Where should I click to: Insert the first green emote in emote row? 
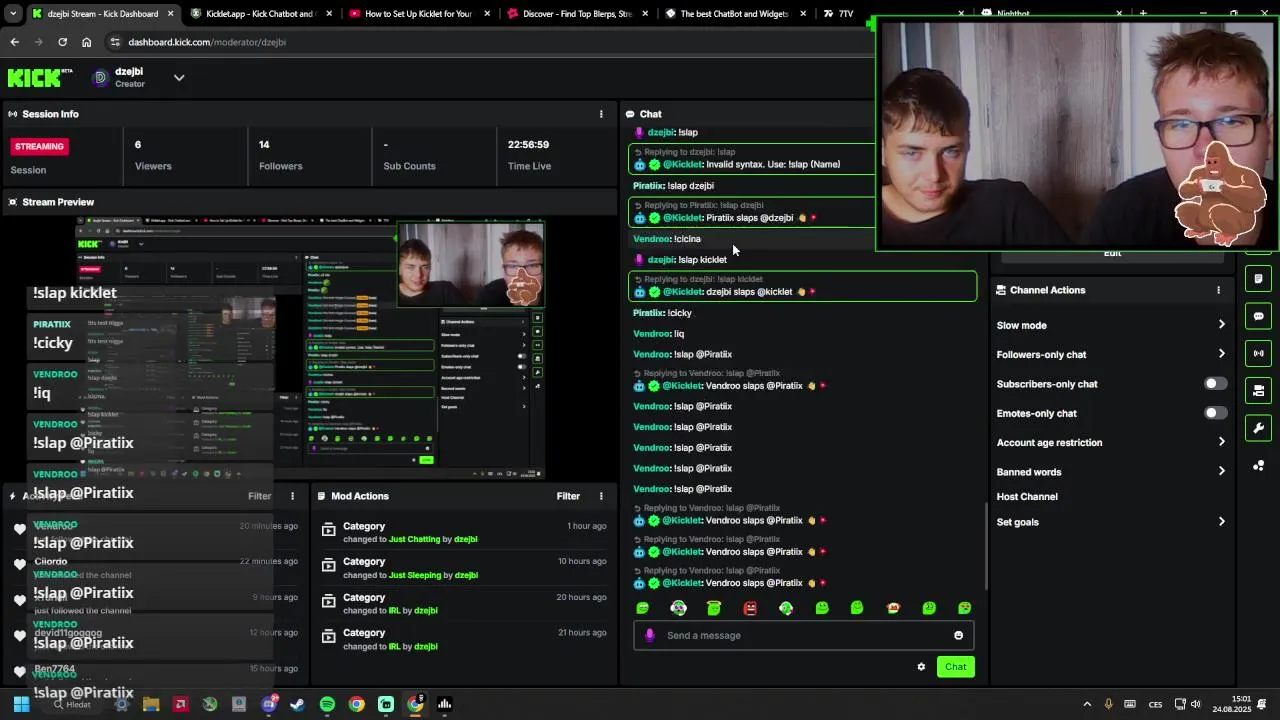(x=643, y=608)
